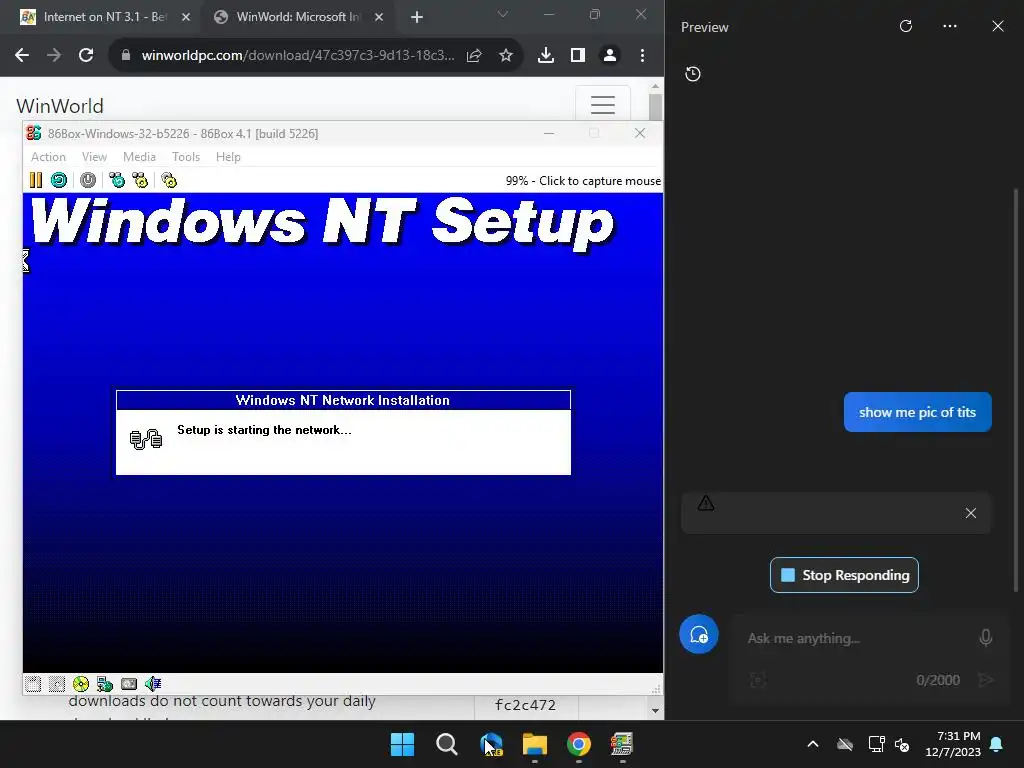Open the Chrome tab search dropdown
The width and height of the screenshot is (1024, 768).
[502, 14]
